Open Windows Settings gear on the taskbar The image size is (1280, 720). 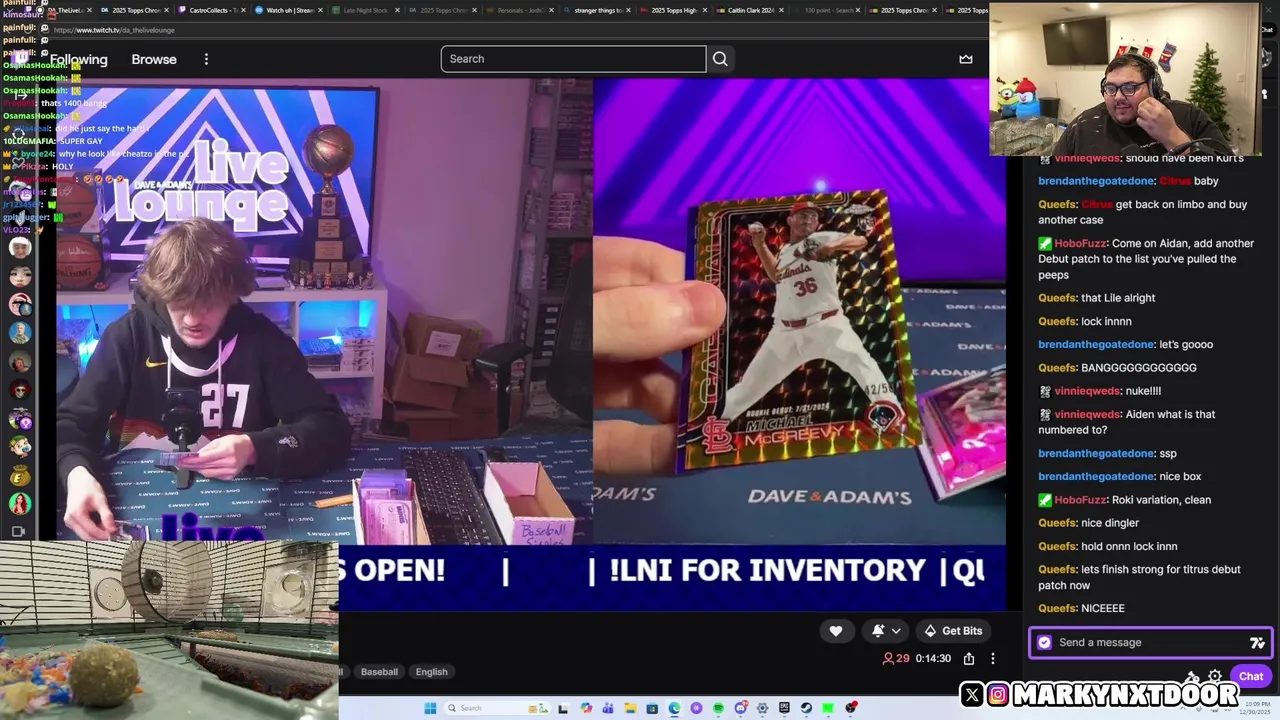coord(762,708)
